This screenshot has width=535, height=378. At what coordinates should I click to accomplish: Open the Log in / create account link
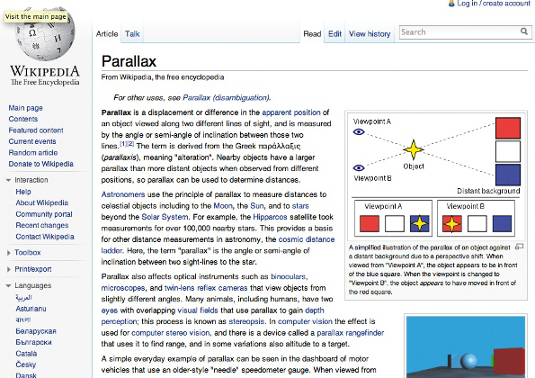coord(494,3)
